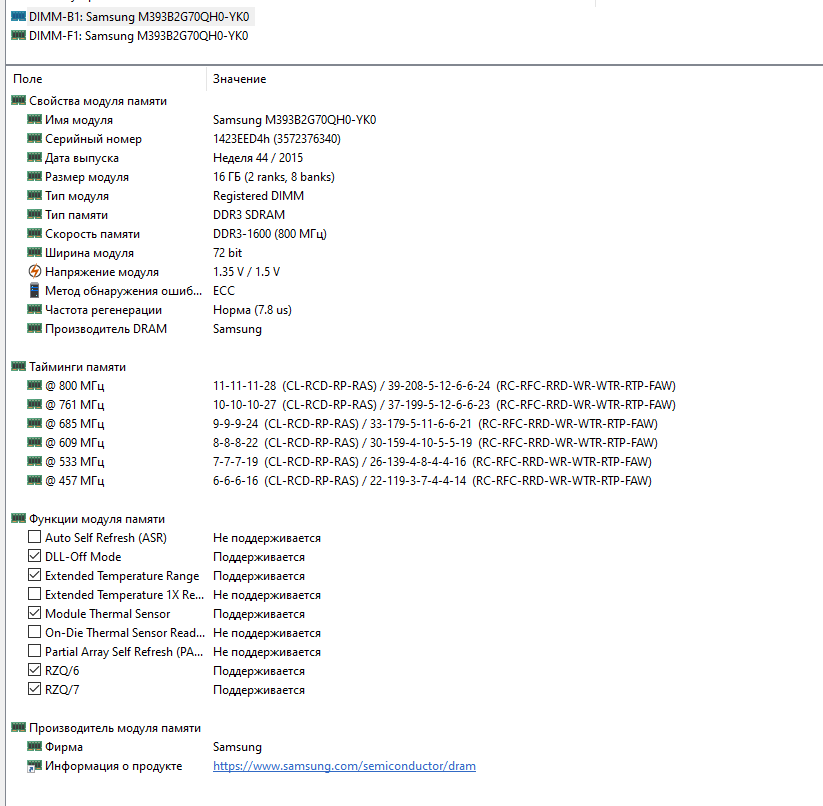The image size is (823, 806).
Task: Click the DIMM-B1 memory chip icon
Action: 18,16
